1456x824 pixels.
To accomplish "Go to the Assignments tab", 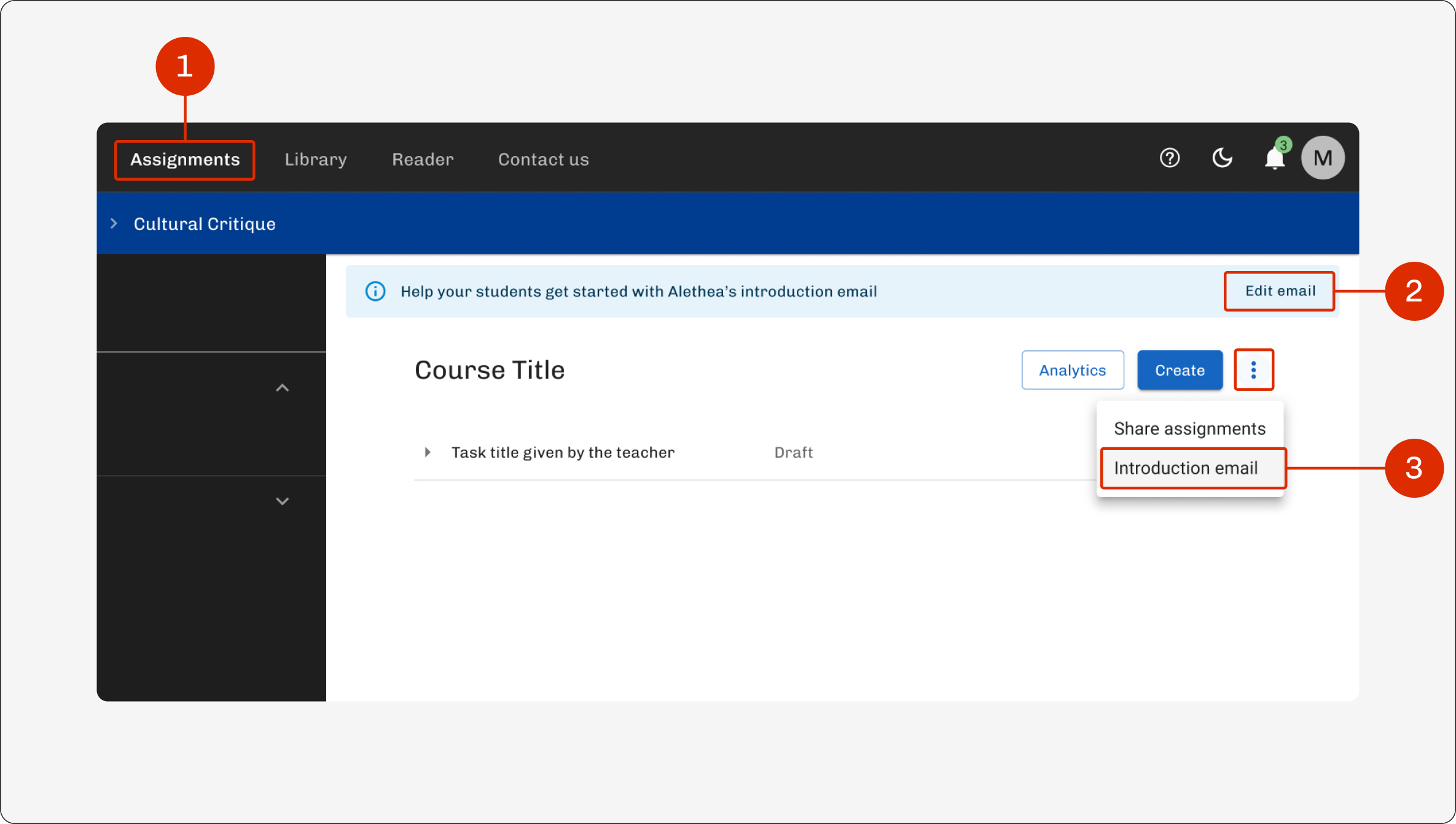I will coord(185,160).
